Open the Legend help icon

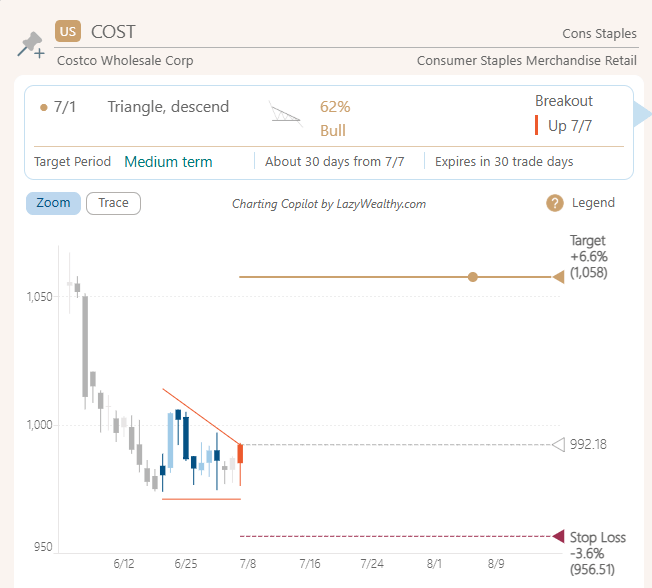tap(555, 203)
